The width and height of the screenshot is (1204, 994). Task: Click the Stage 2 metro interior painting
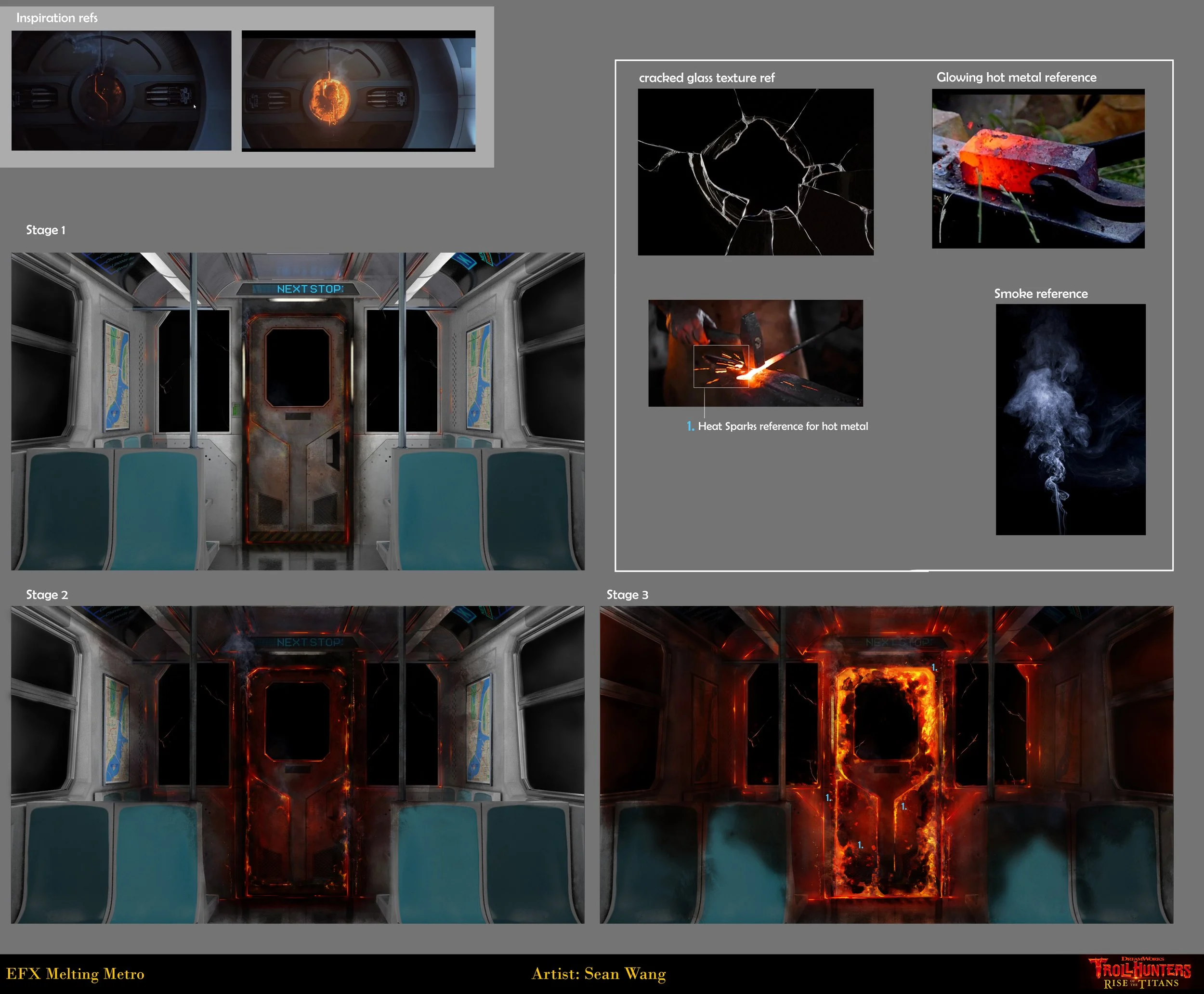point(298,764)
